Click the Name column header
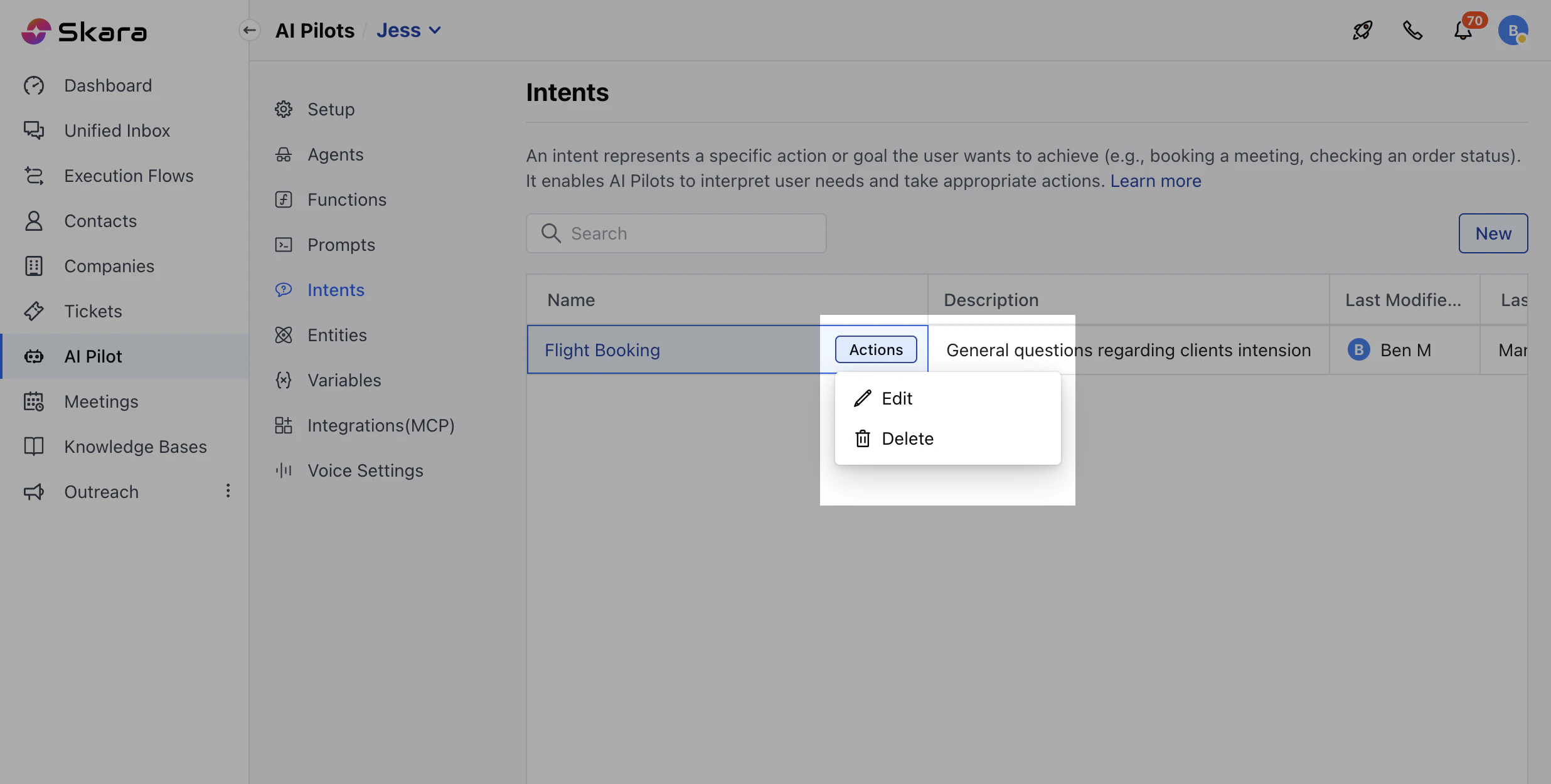1551x784 pixels. (x=727, y=300)
